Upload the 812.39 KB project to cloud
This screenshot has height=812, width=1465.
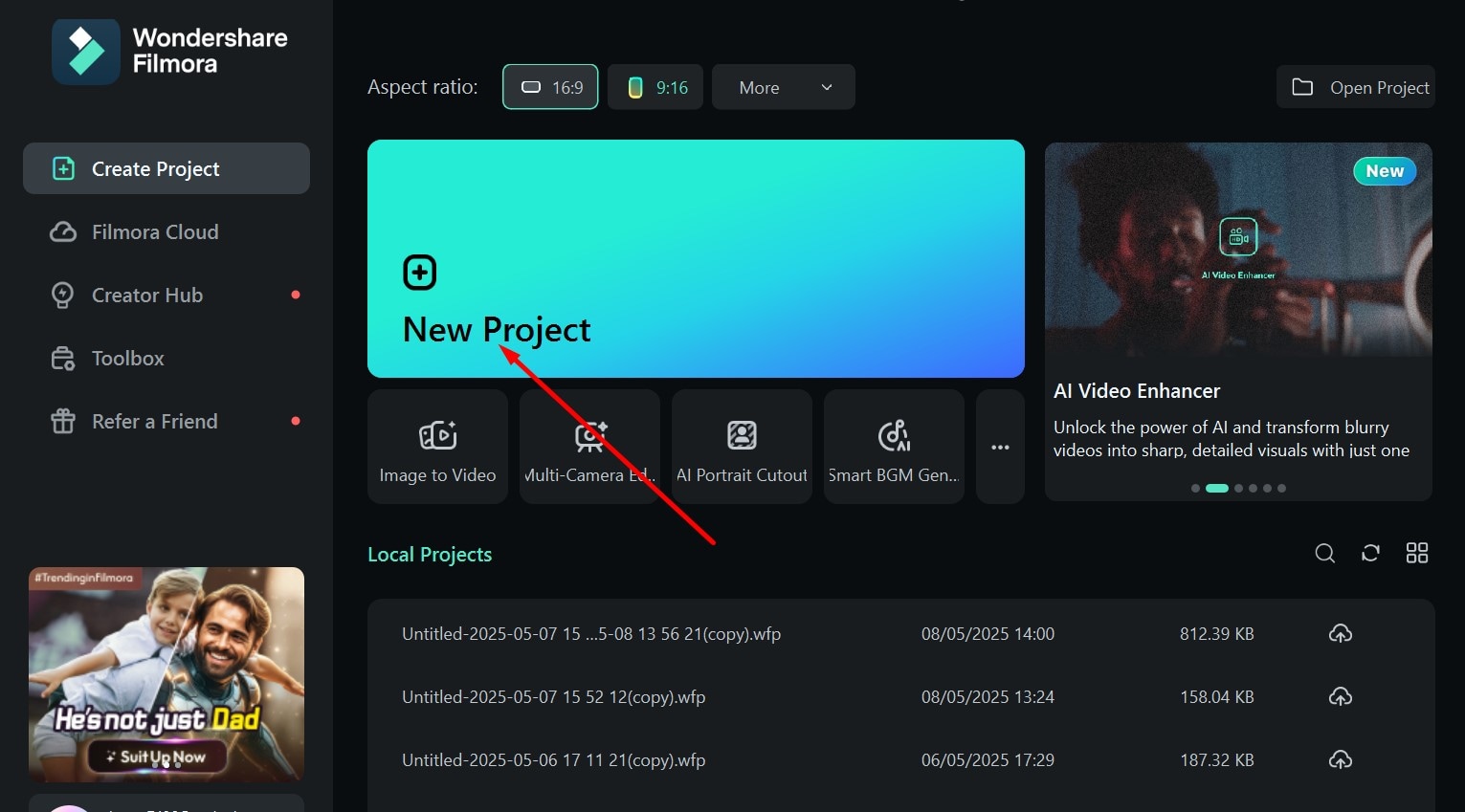click(1341, 633)
